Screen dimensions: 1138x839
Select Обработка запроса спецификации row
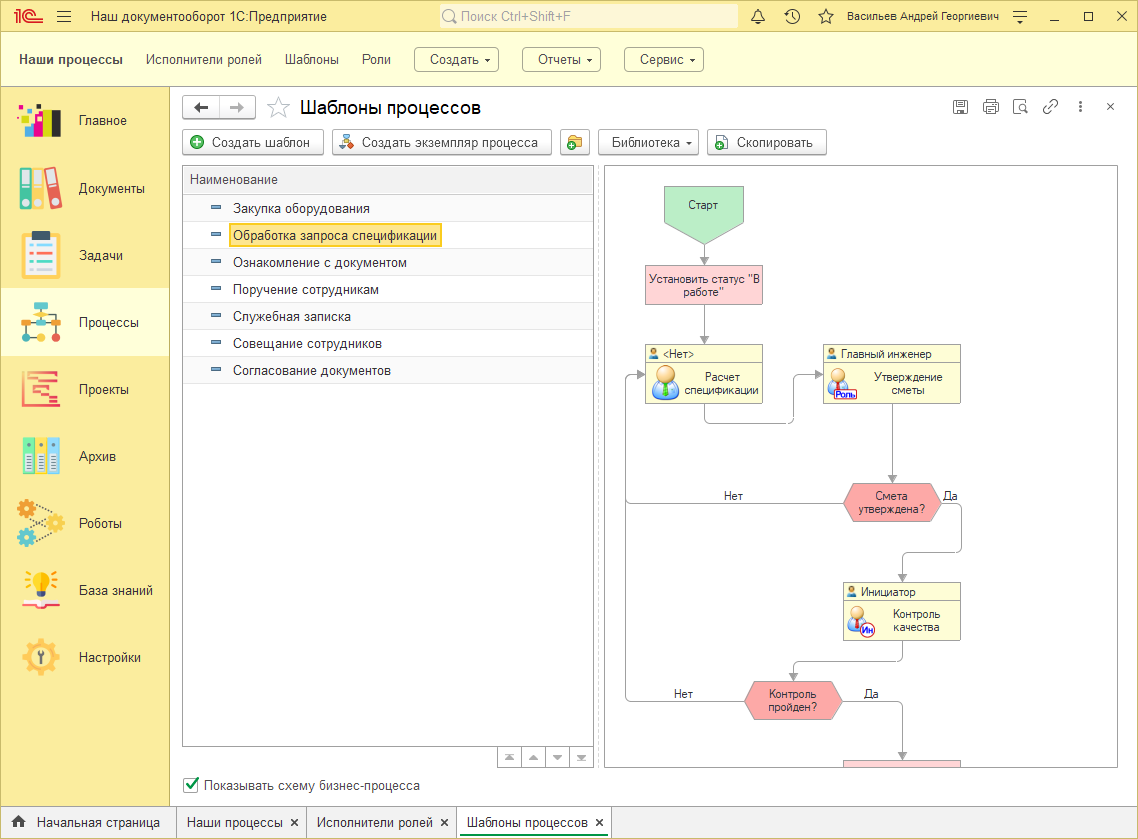388,235
